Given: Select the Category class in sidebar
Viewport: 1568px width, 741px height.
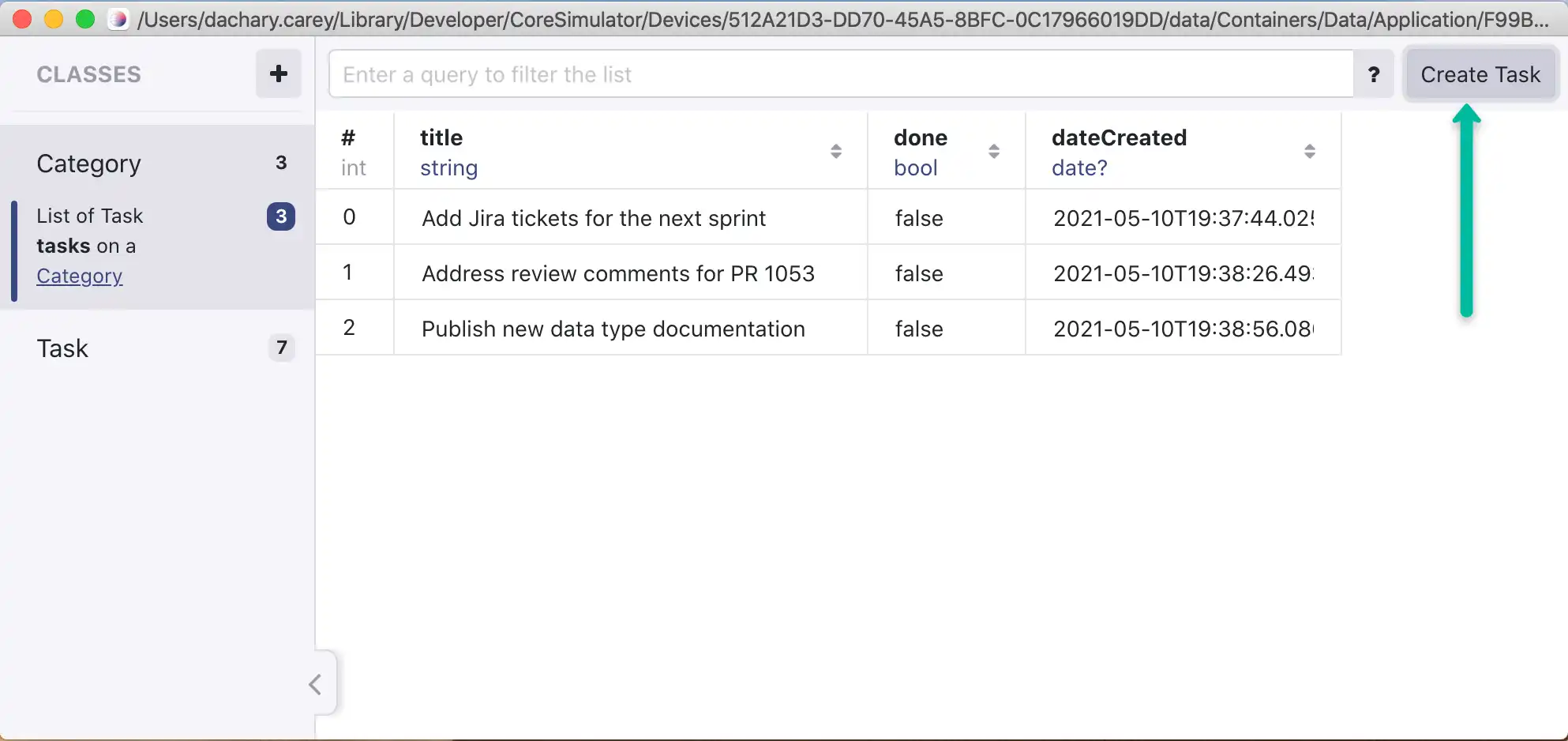Looking at the screenshot, I should pyautogui.click(x=88, y=164).
